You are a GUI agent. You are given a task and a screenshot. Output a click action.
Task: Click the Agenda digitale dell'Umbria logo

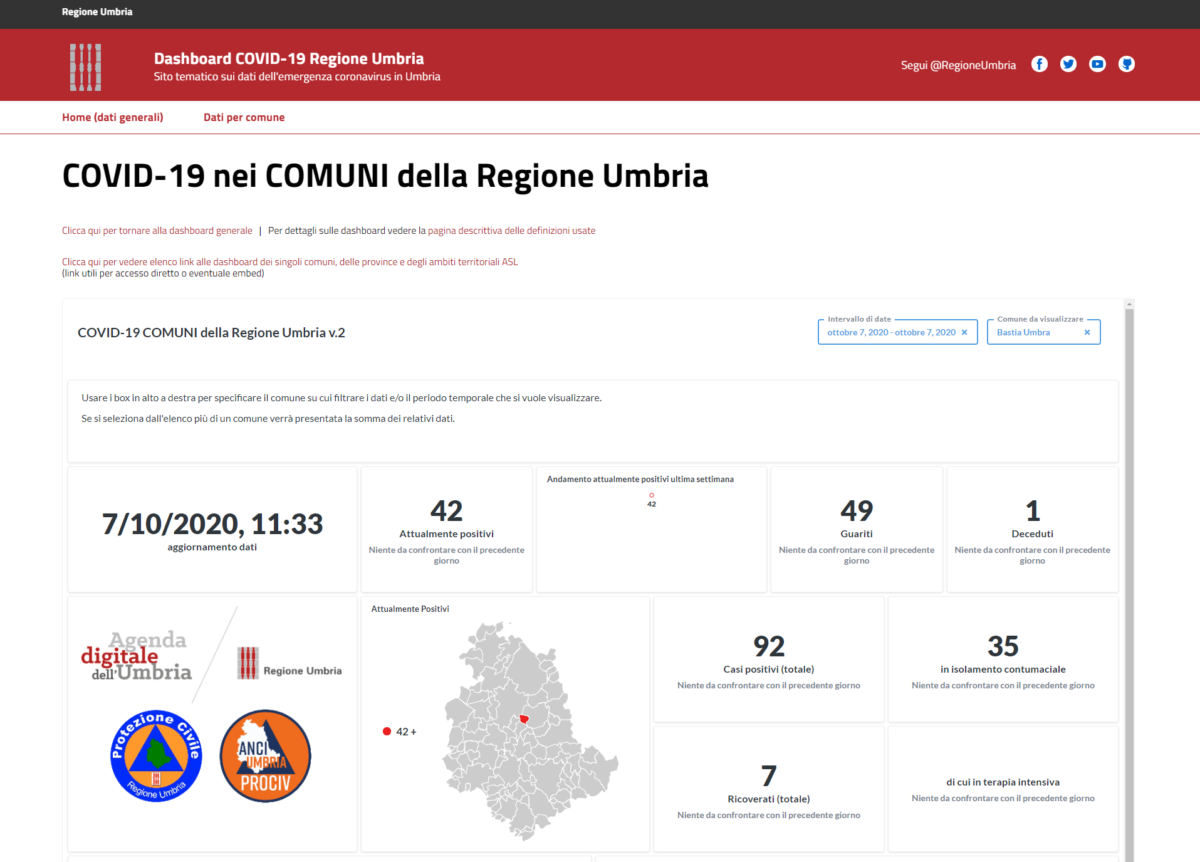point(136,656)
